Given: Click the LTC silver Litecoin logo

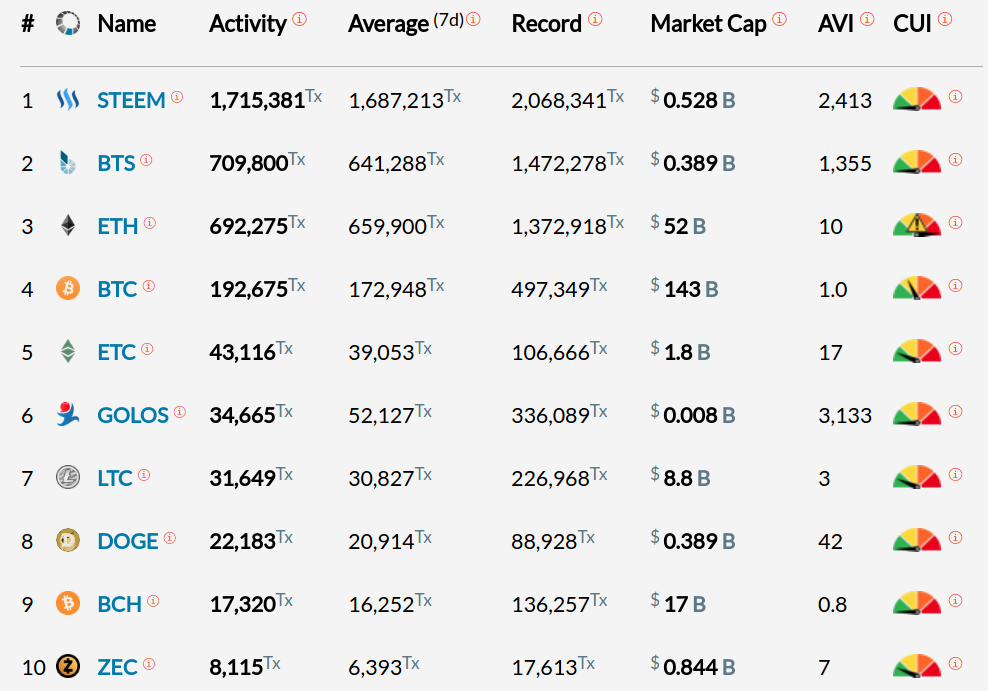Looking at the screenshot, I should tap(68, 477).
